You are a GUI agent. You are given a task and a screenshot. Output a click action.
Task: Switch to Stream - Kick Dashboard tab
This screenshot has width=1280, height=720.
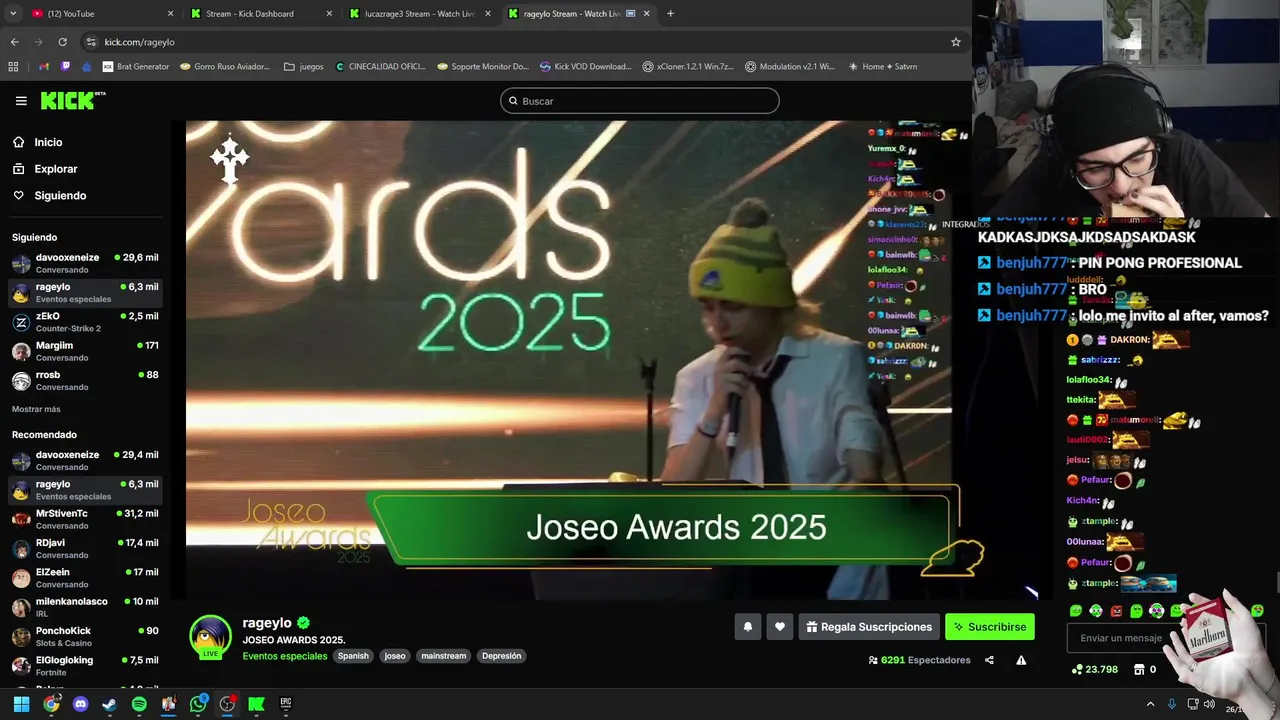pyautogui.click(x=260, y=14)
